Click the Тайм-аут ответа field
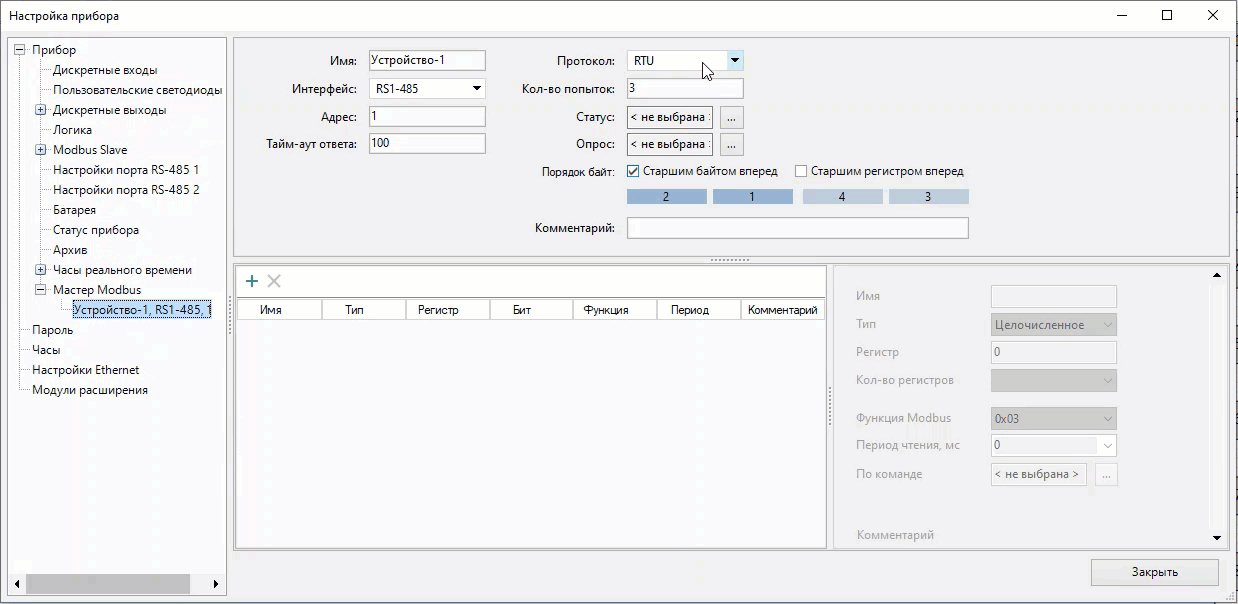This screenshot has height=604, width=1238. click(427, 143)
